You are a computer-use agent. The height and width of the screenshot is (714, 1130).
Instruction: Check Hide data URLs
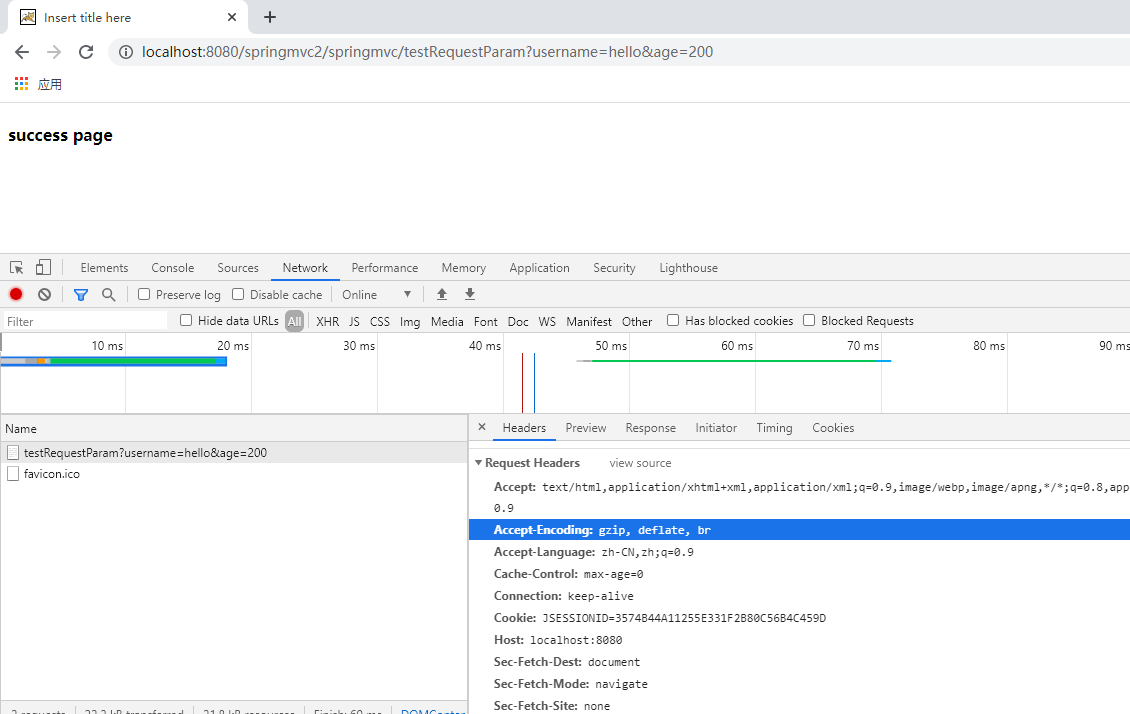(186, 320)
